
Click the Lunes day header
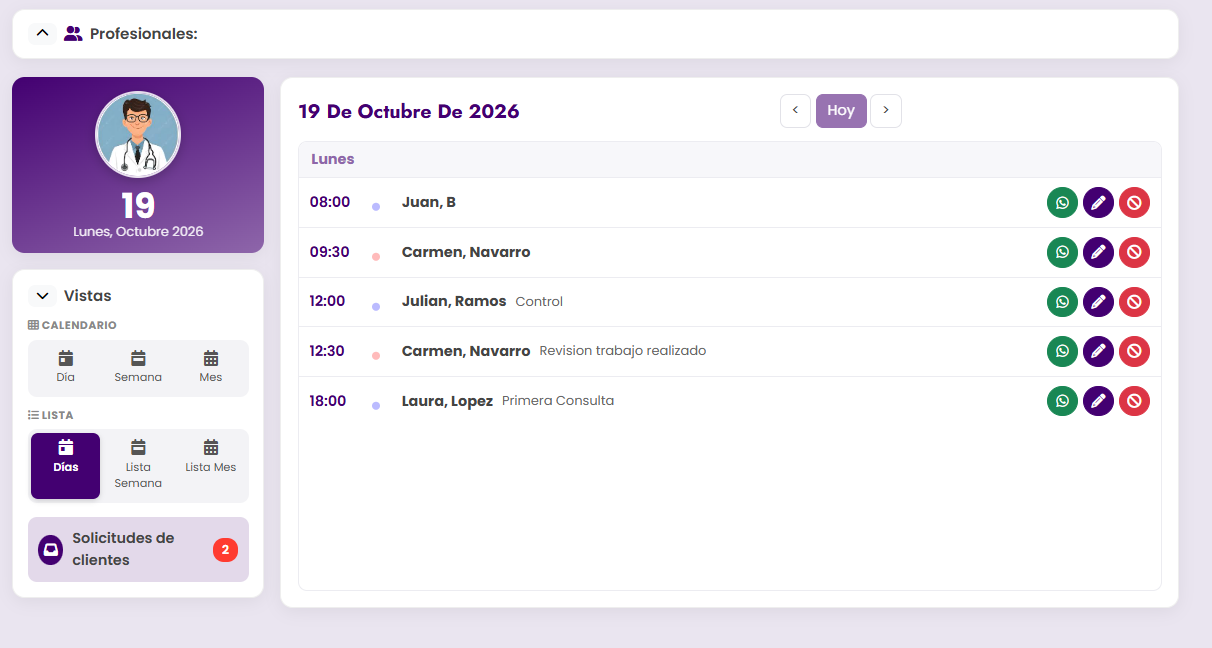click(x=333, y=159)
